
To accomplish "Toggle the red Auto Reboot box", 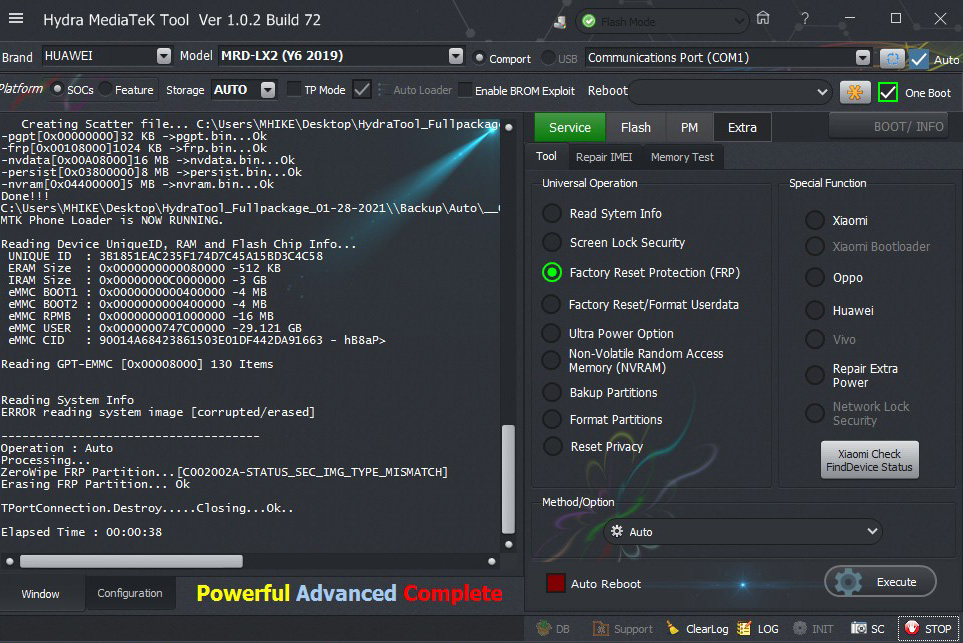I will pos(556,583).
